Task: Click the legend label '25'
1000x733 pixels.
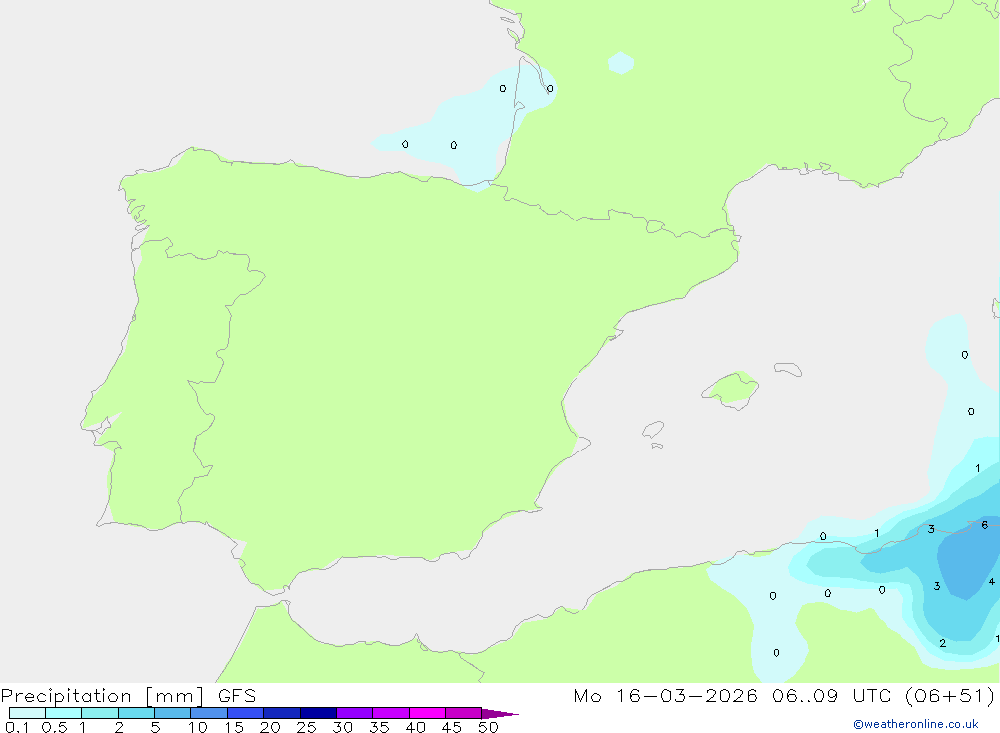Action: click(x=307, y=727)
